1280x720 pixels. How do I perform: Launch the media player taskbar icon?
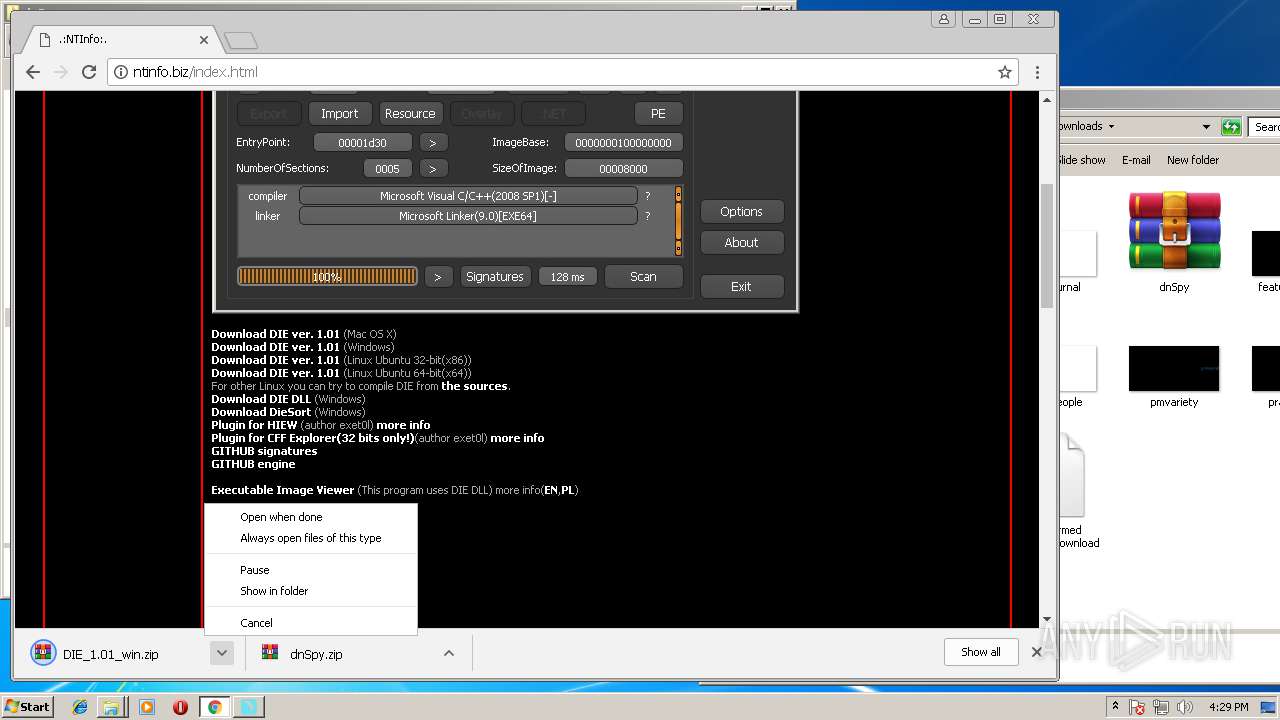tap(147, 707)
